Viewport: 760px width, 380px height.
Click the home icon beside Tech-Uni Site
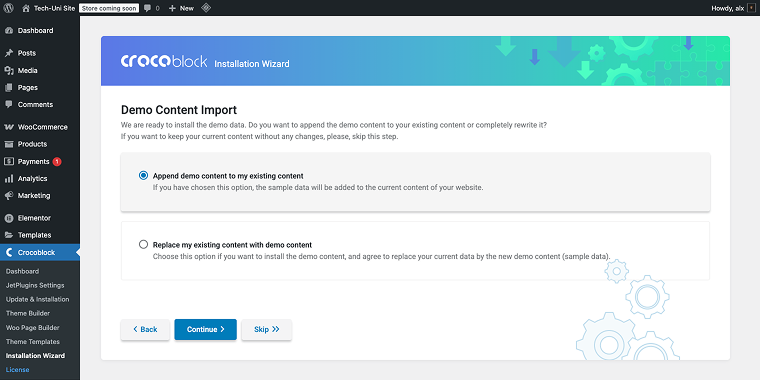[26, 8]
